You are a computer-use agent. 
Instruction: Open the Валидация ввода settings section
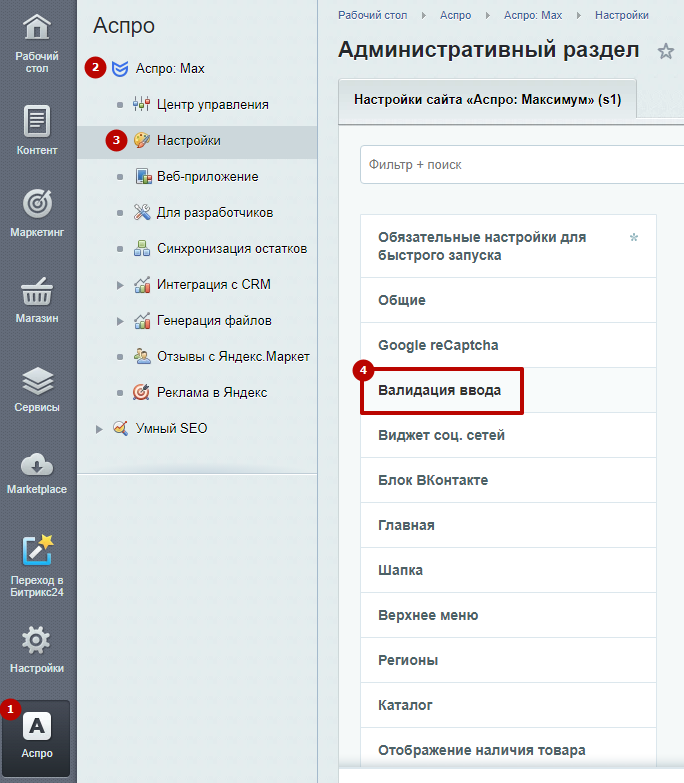(x=508, y=390)
